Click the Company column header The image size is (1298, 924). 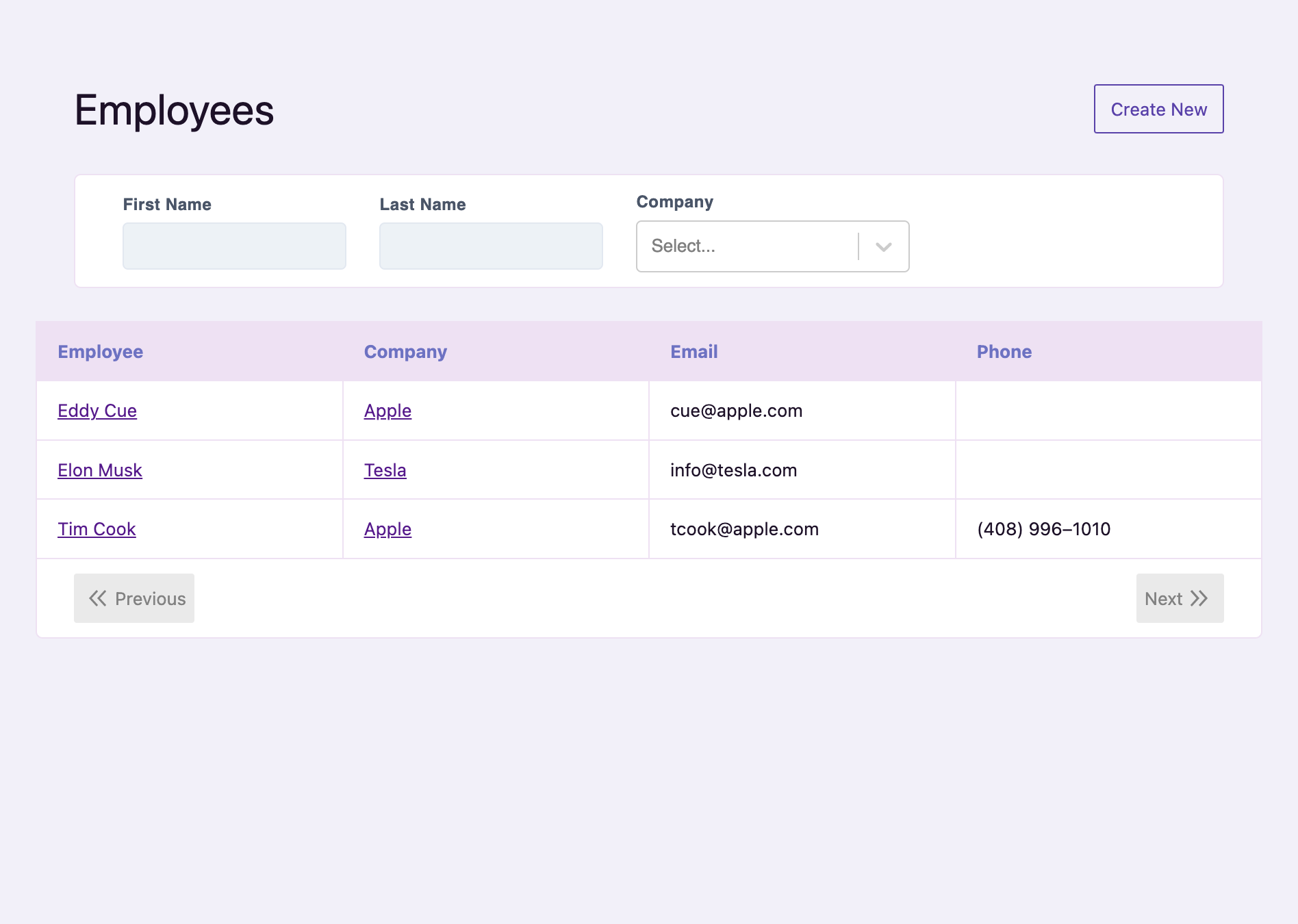405,352
